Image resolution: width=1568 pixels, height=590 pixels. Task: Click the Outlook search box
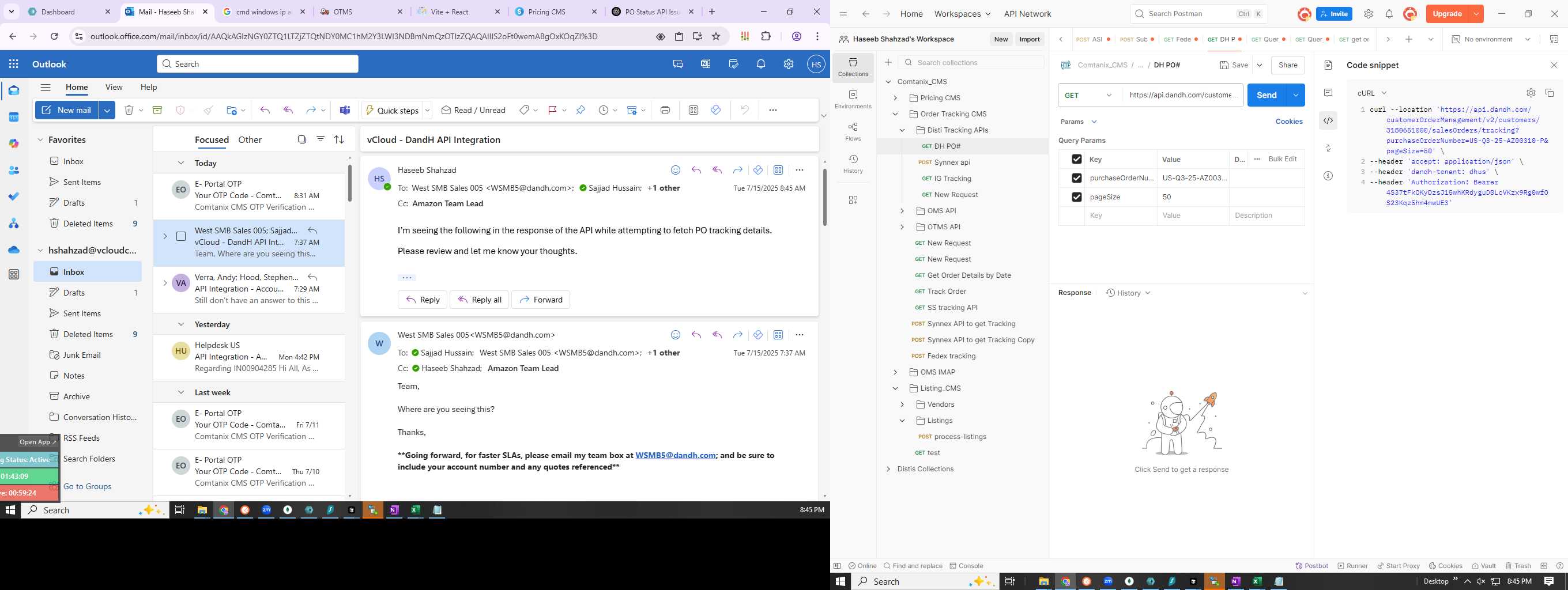pyautogui.click(x=258, y=64)
